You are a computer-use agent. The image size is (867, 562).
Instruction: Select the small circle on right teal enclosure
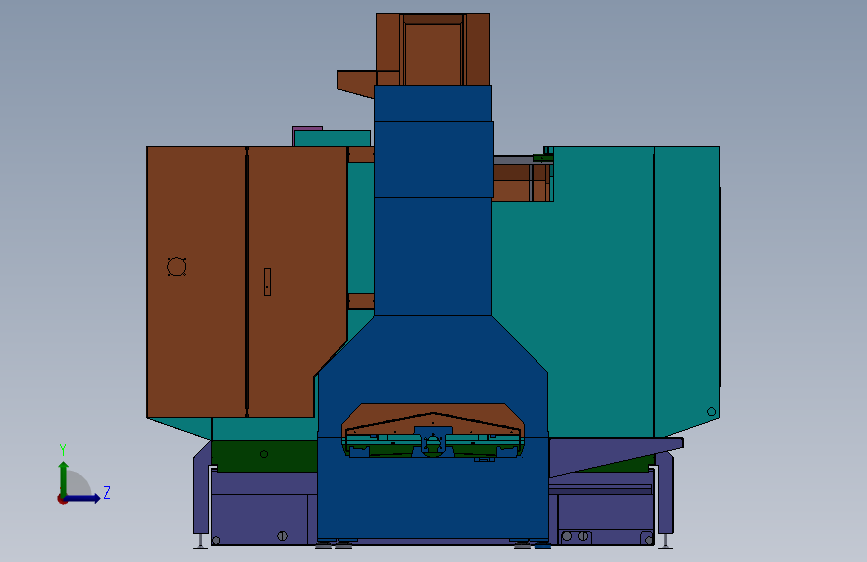coord(712,412)
